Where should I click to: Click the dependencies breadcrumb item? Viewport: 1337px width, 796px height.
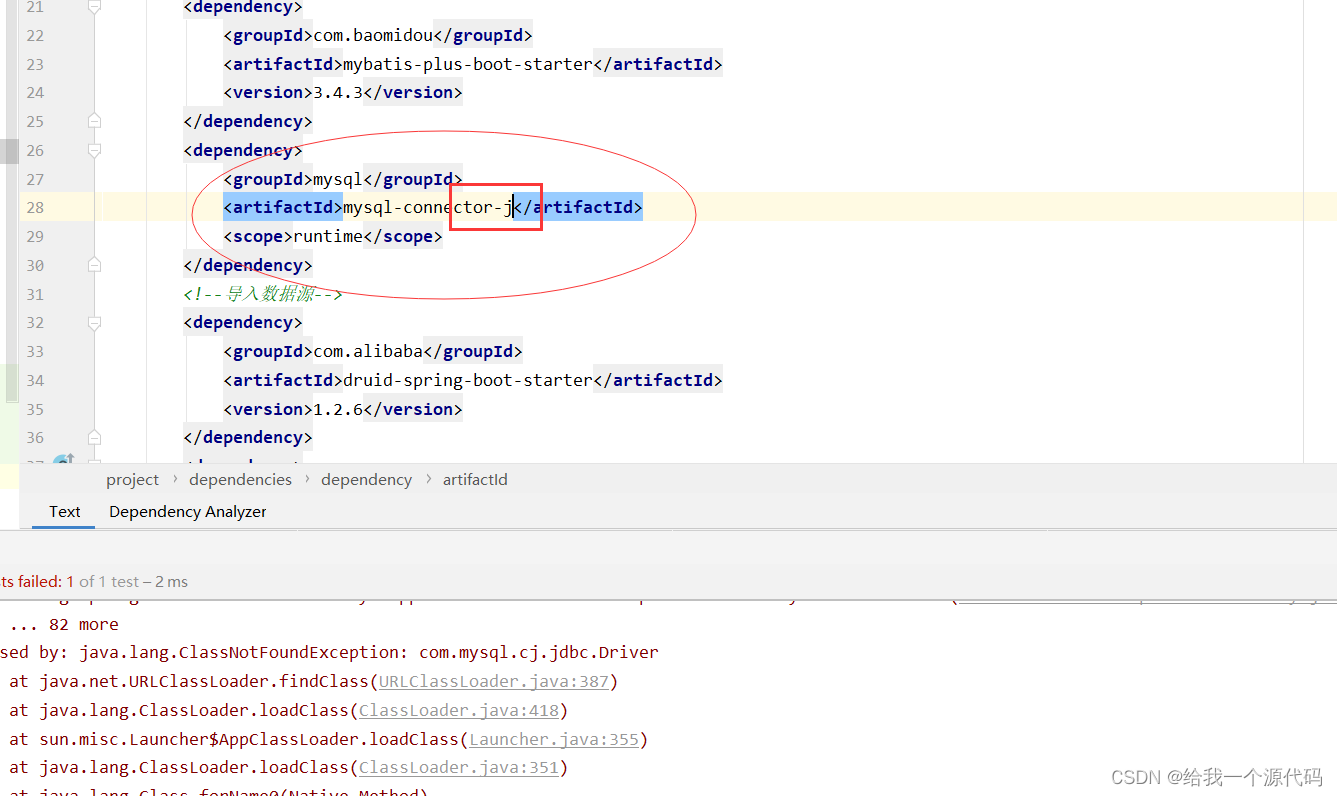click(240, 479)
